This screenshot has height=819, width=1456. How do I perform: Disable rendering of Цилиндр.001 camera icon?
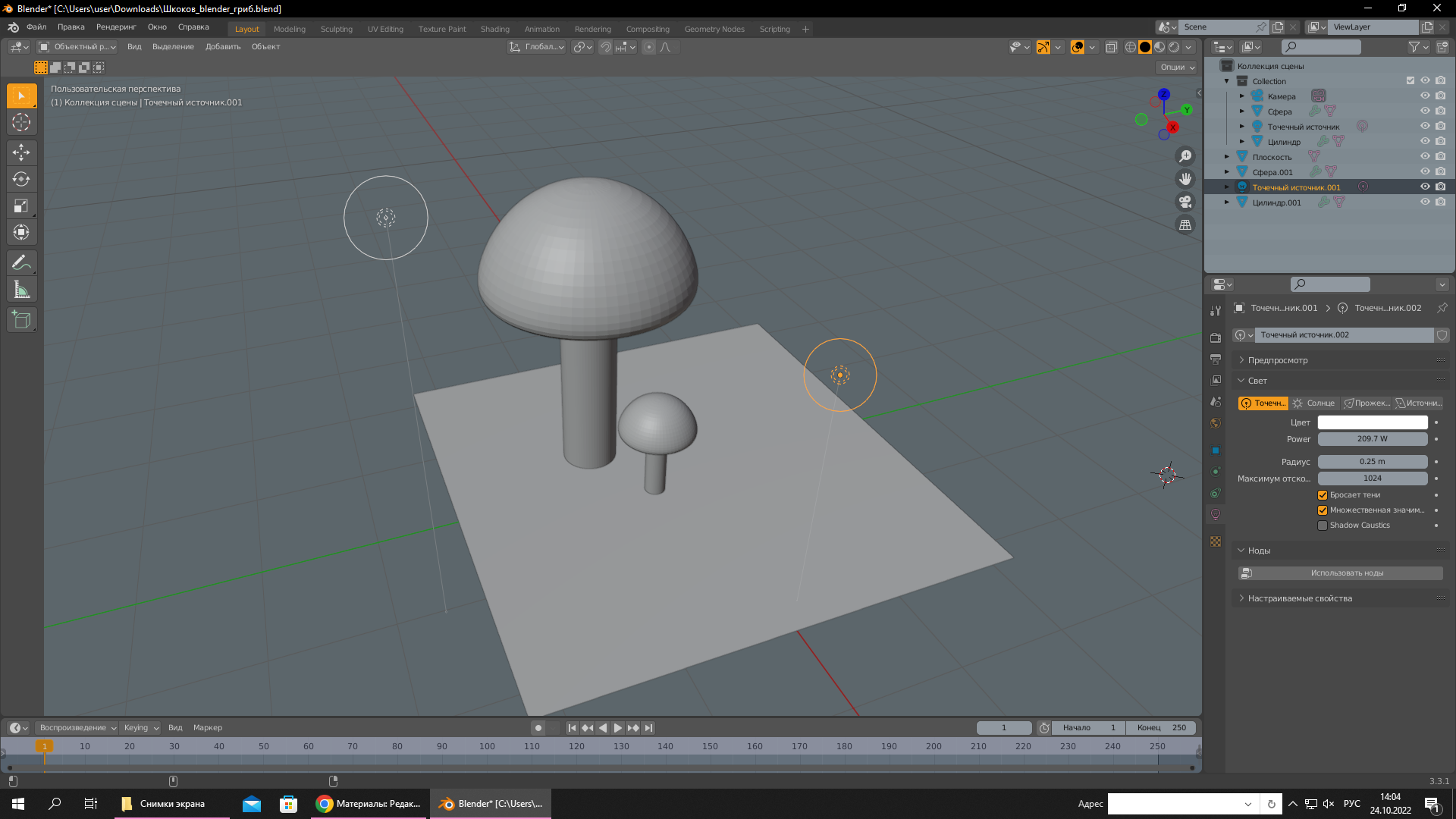pyautogui.click(x=1440, y=202)
